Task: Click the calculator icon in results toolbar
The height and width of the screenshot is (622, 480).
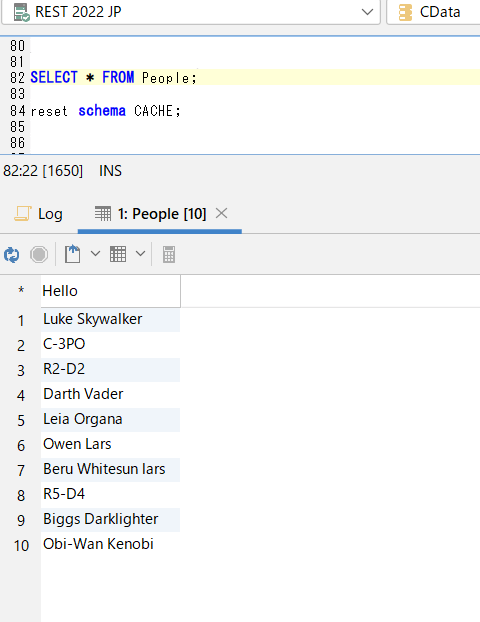Action: (x=169, y=254)
